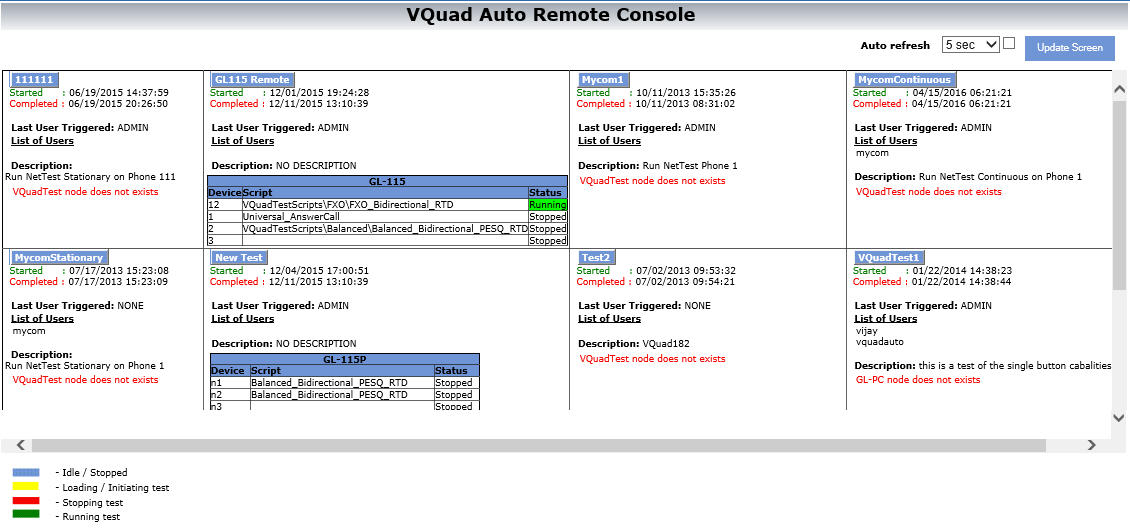
Task: Select the Universal_AnswerCall script cell
Action: click(x=385, y=216)
